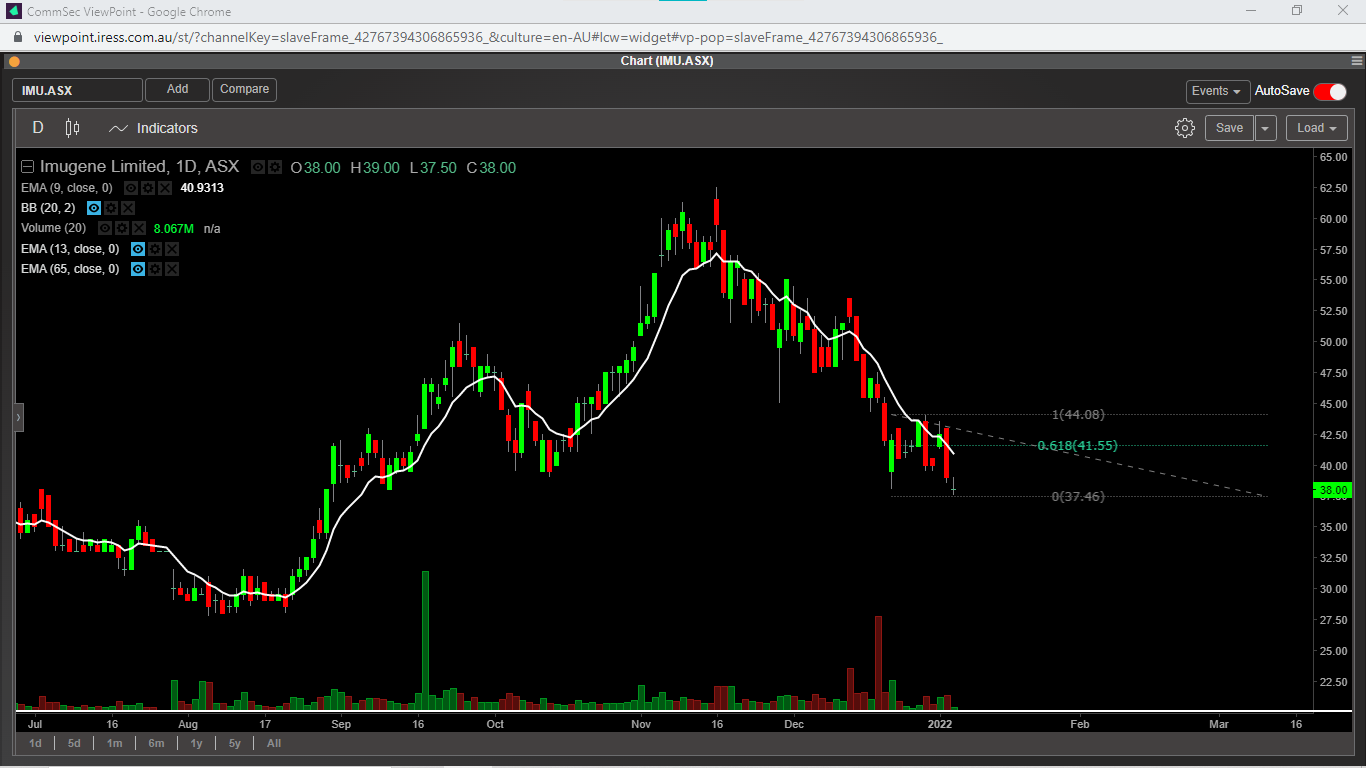Click the 0(37.46) Fibonacci level label
Image resolution: width=1366 pixels, height=768 pixels.
click(1078, 496)
